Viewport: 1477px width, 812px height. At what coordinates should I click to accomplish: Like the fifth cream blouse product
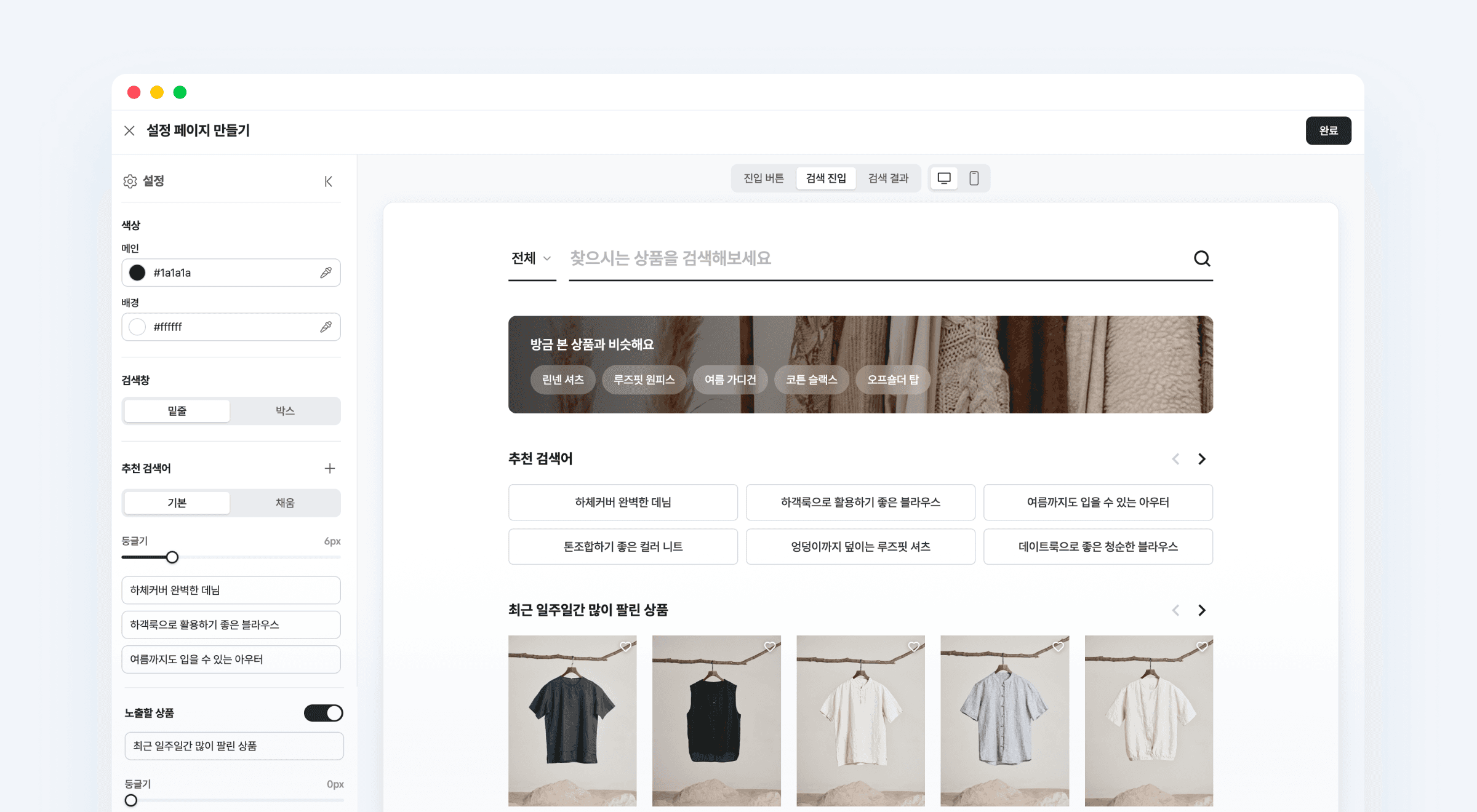point(1202,647)
